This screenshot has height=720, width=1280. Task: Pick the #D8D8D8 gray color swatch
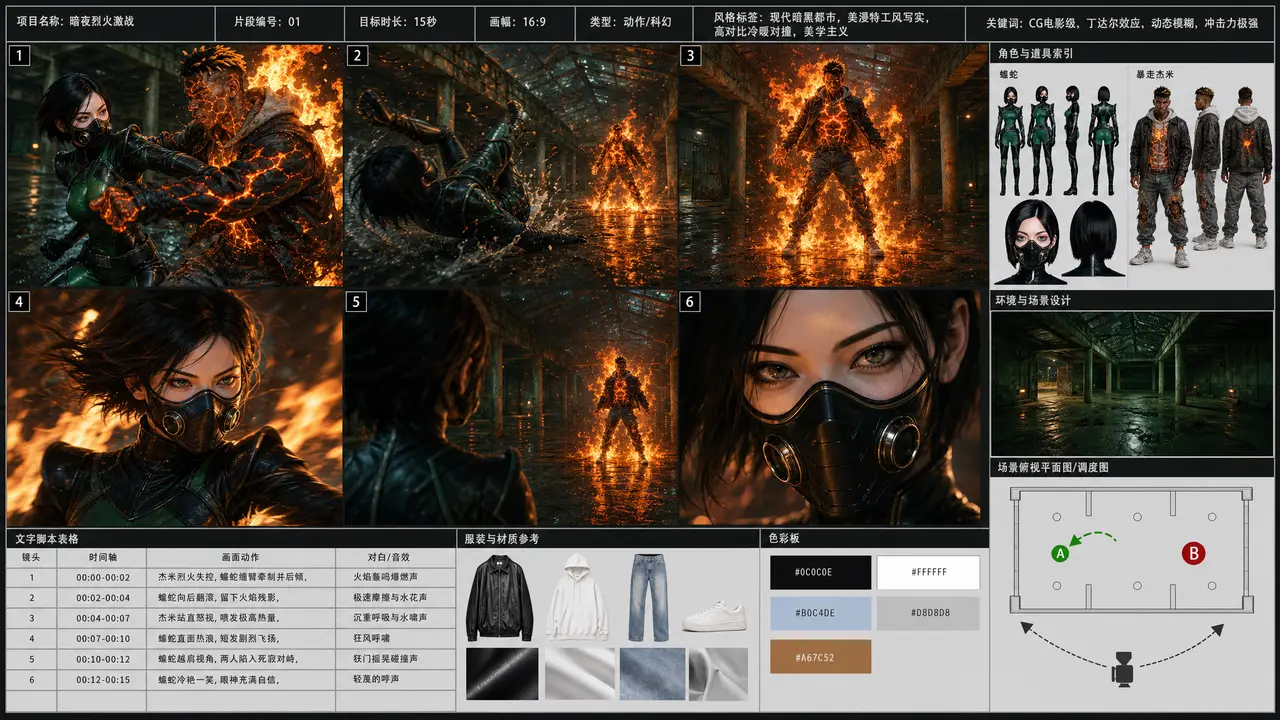pyautogui.click(x=928, y=613)
